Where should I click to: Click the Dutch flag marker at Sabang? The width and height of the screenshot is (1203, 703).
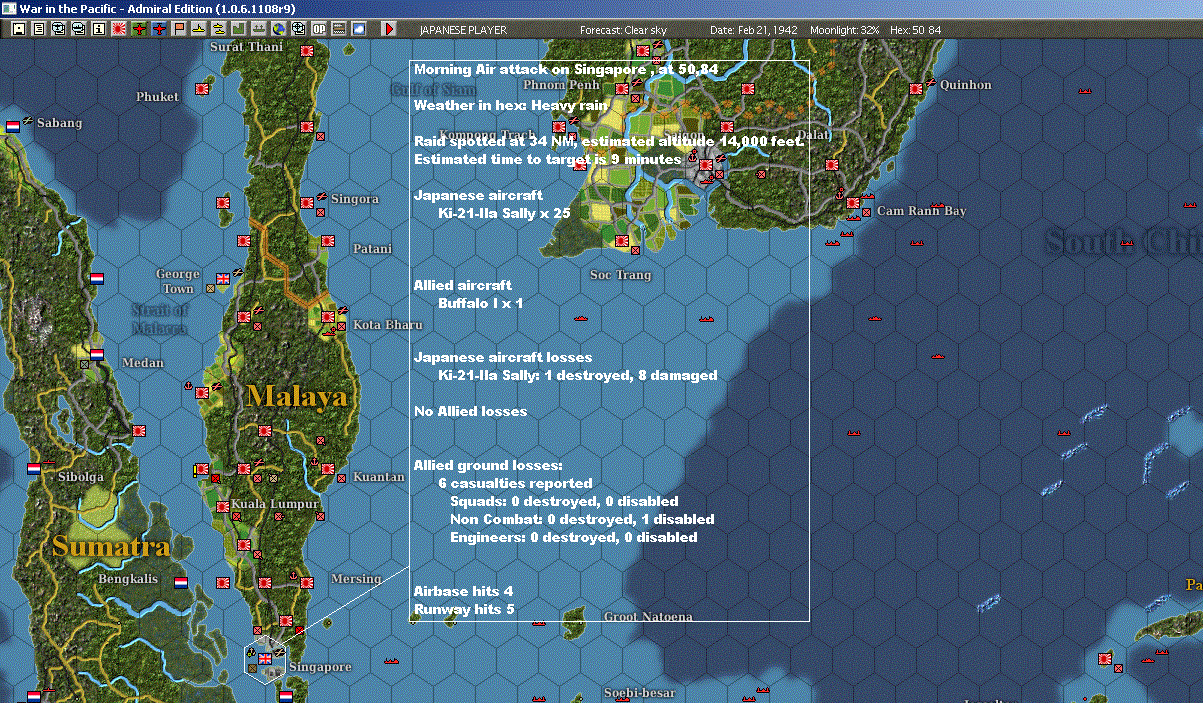point(13,126)
